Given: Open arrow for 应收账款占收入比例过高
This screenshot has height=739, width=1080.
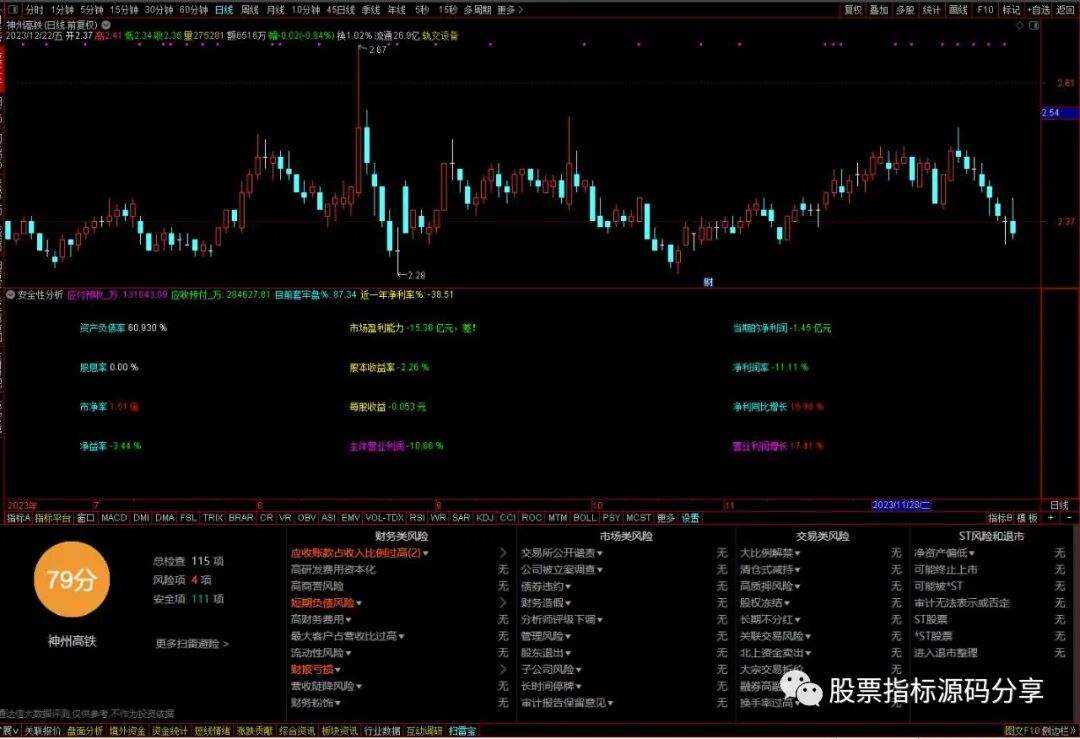Looking at the screenshot, I should [503, 553].
